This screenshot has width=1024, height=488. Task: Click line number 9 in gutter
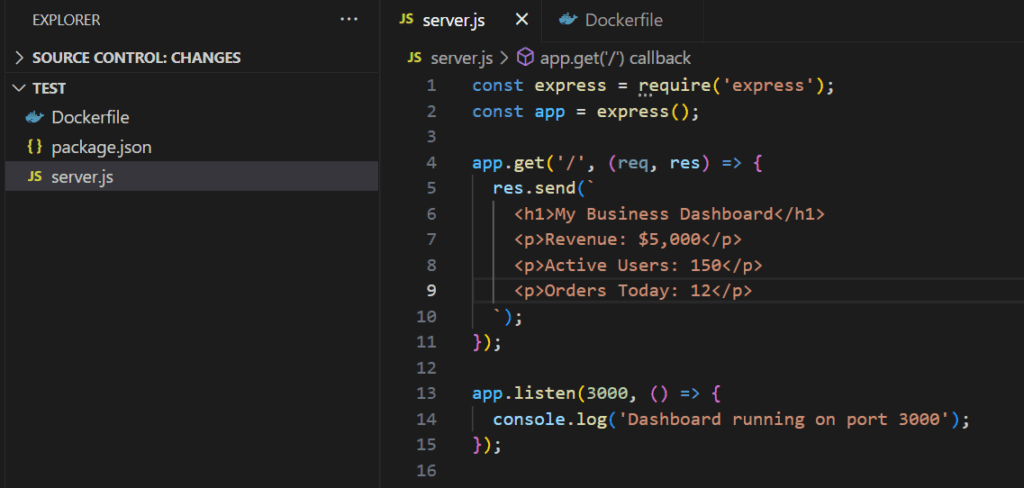point(431,291)
